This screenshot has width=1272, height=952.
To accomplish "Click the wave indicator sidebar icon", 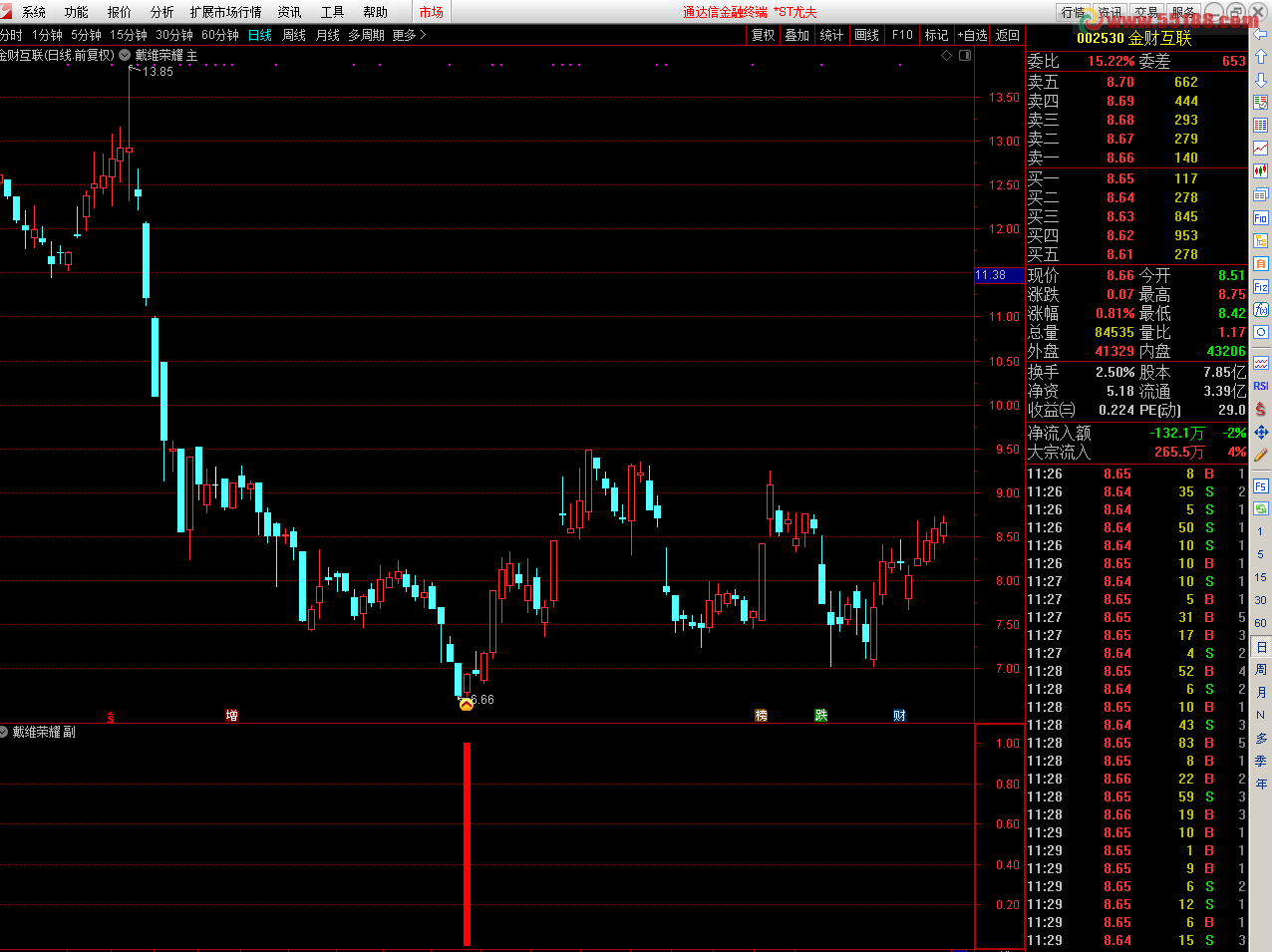I will (1261, 363).
